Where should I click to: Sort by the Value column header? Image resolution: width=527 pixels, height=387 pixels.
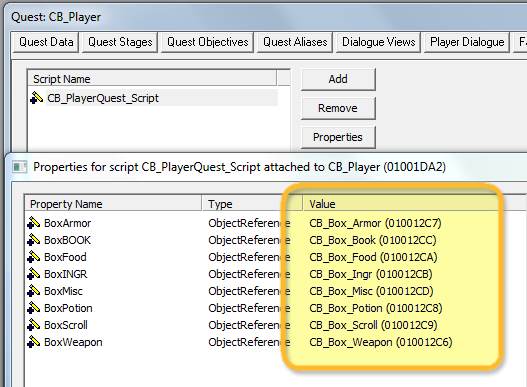point(401,204)
